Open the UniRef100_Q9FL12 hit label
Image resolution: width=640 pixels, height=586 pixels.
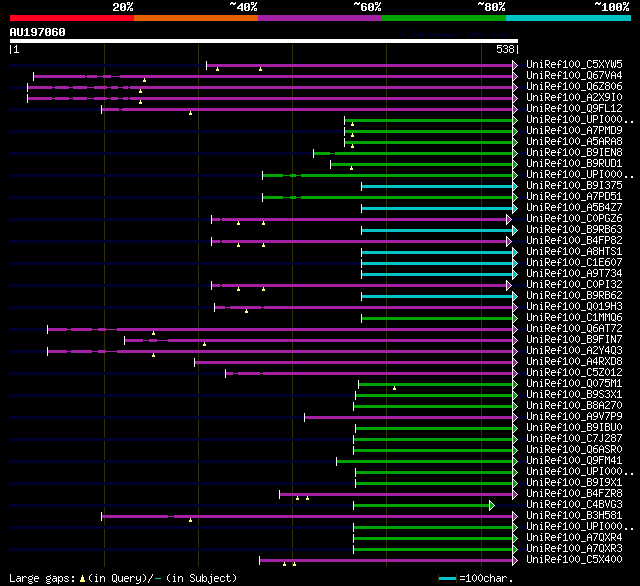point(574,109)
